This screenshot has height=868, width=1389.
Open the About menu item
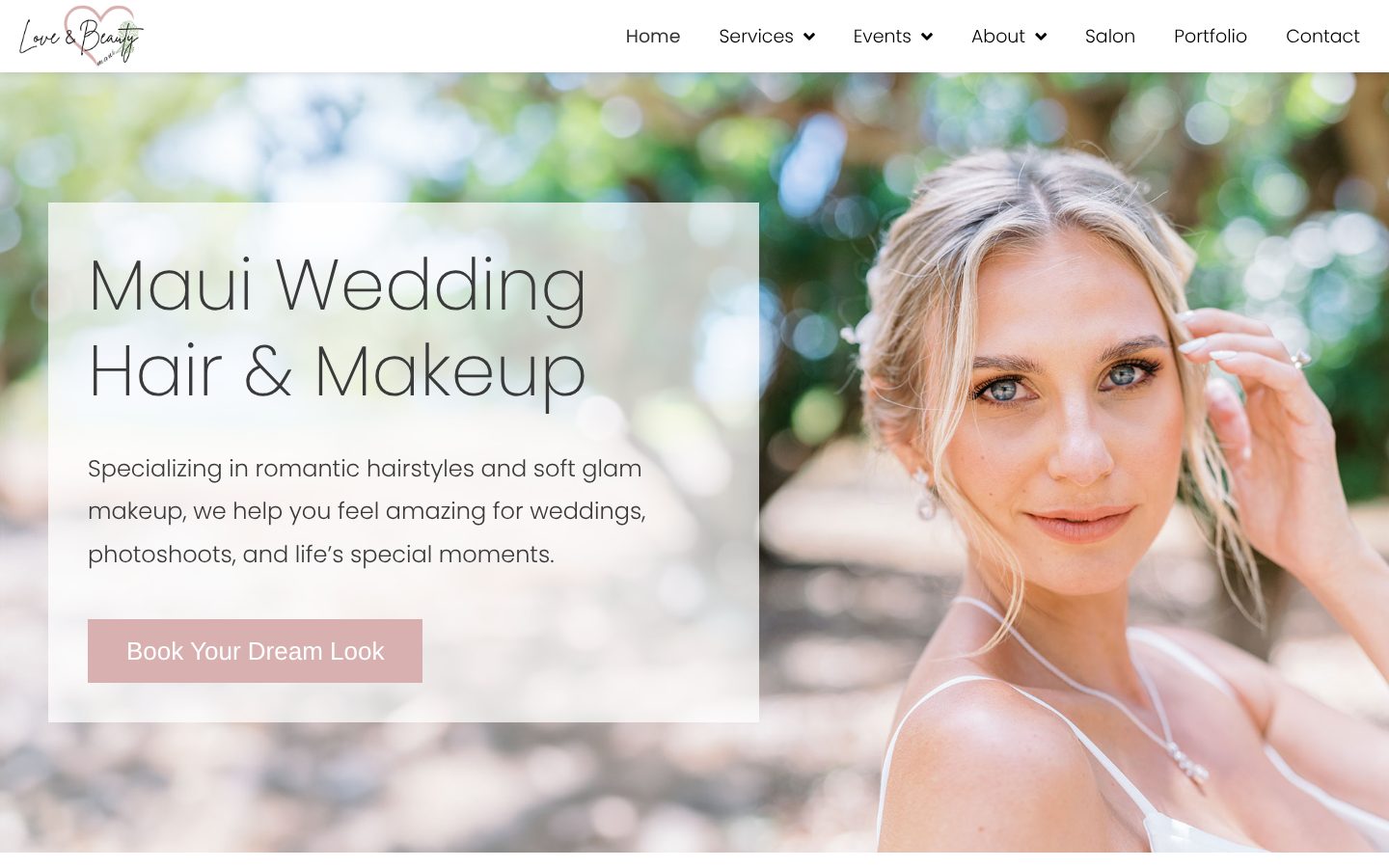998,36
